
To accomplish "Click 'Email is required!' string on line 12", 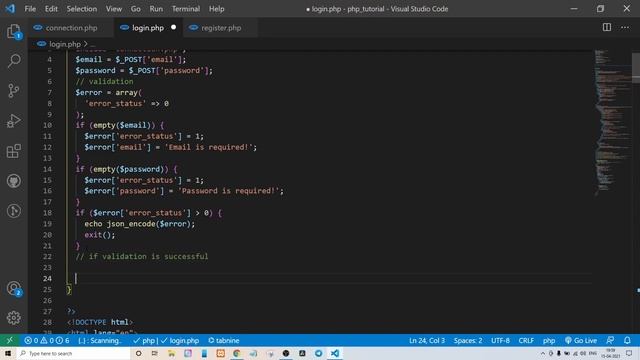I will click(x=209, y=147).
